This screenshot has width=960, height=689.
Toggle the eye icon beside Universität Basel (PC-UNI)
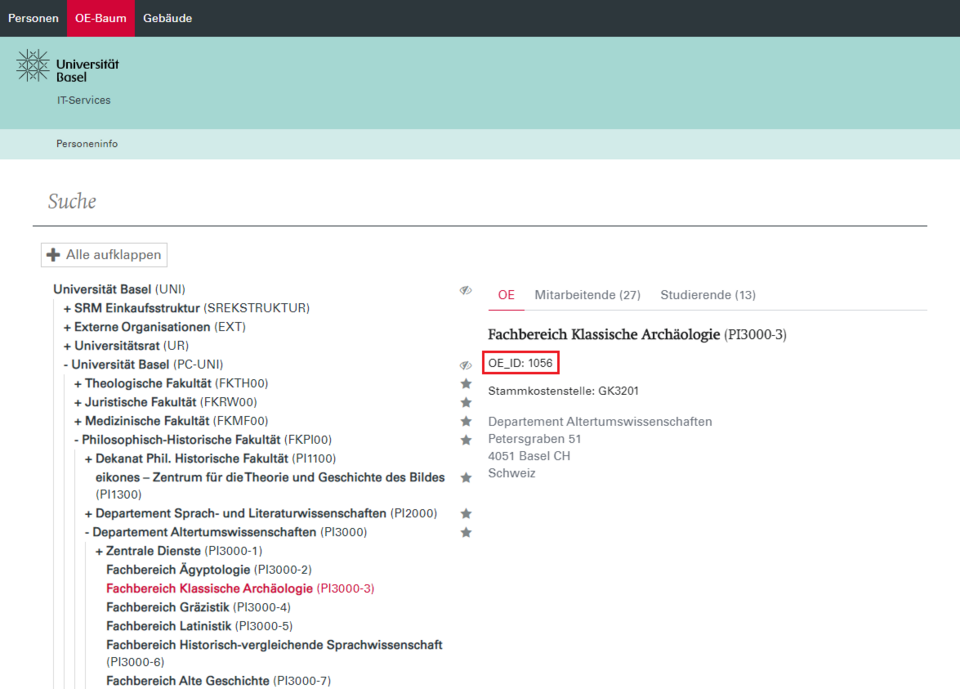click(x=466, y=365)
